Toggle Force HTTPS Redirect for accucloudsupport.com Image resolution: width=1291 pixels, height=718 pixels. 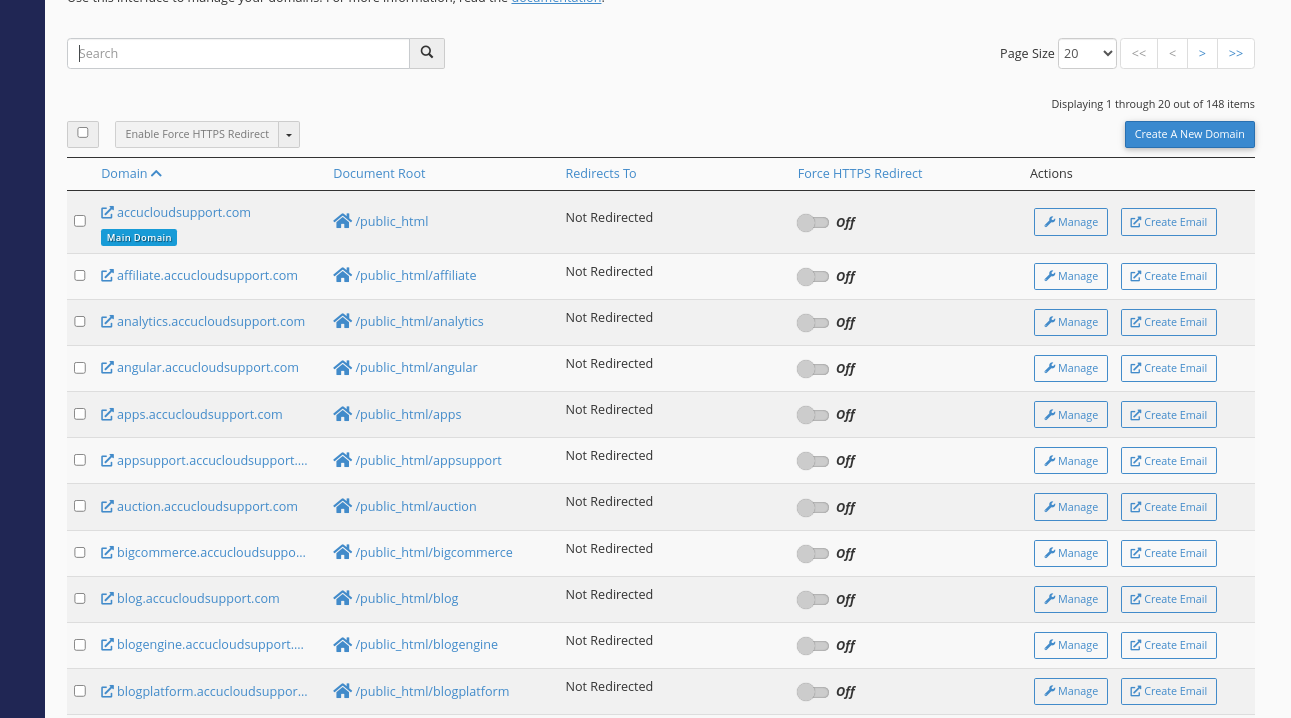point(812,222)
